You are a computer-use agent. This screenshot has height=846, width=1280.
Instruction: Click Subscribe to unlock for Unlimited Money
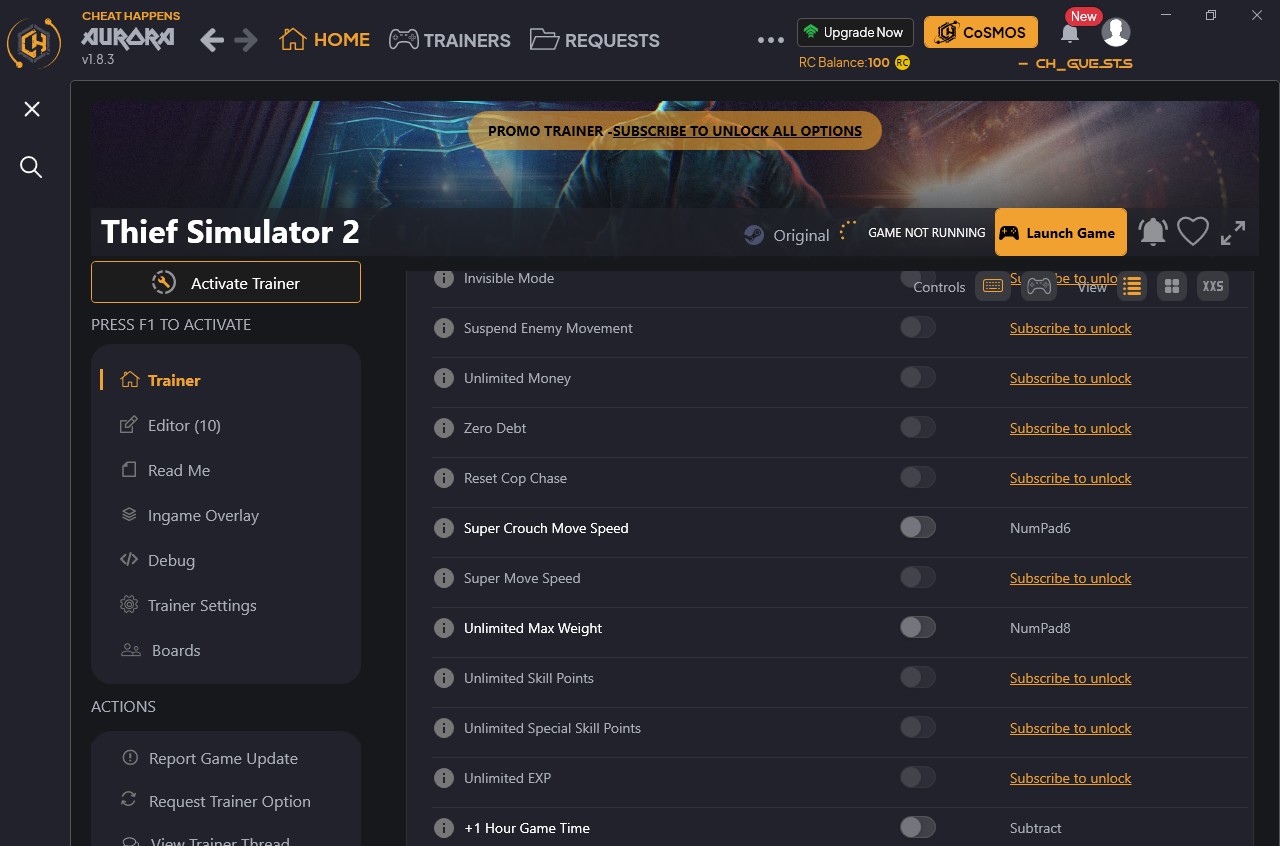point(1071,378)
